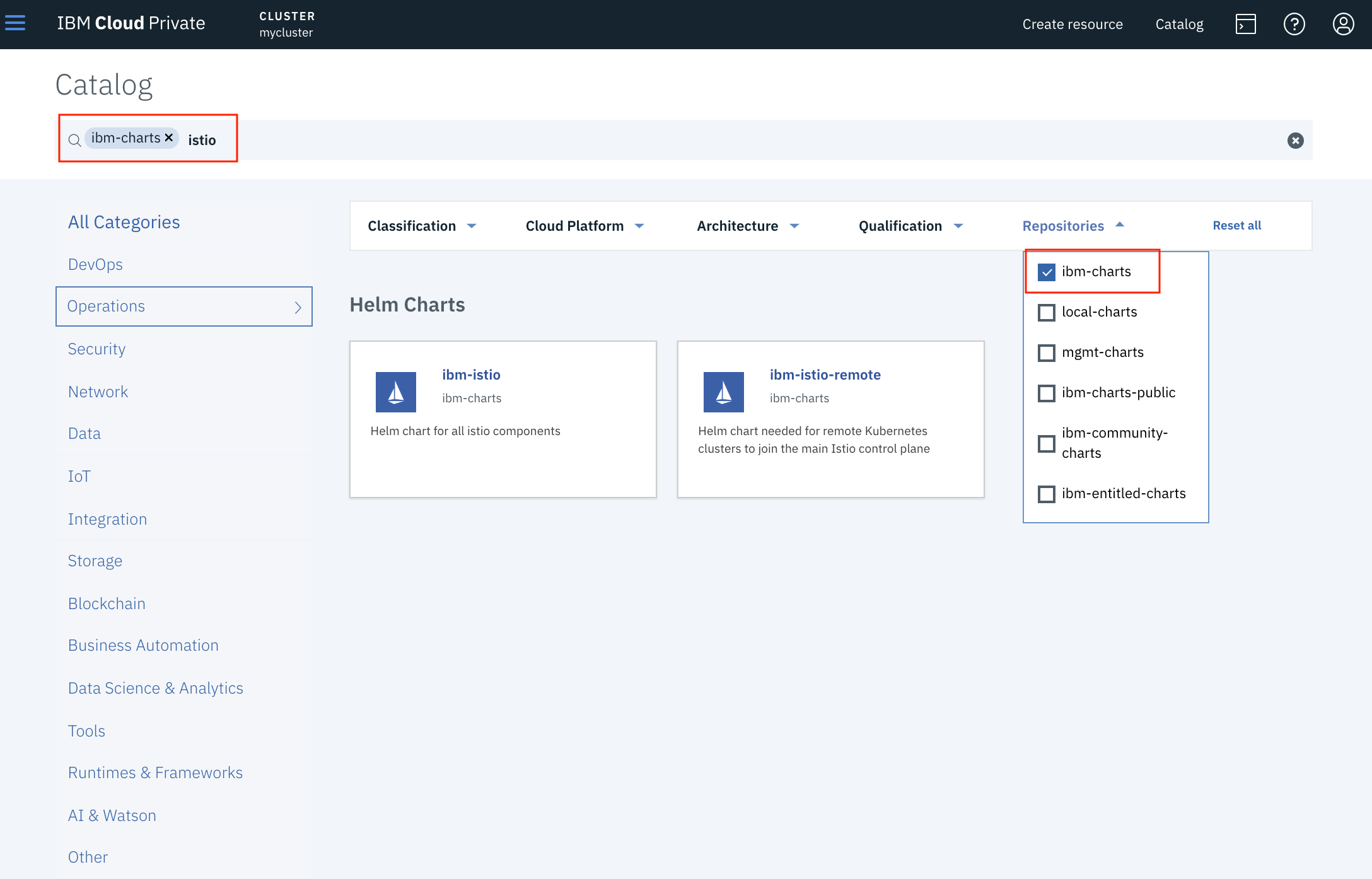Uncheck the ibm-charts repository checkbox
This screenshot has width=1372, height=879.
coord(1047,272)
